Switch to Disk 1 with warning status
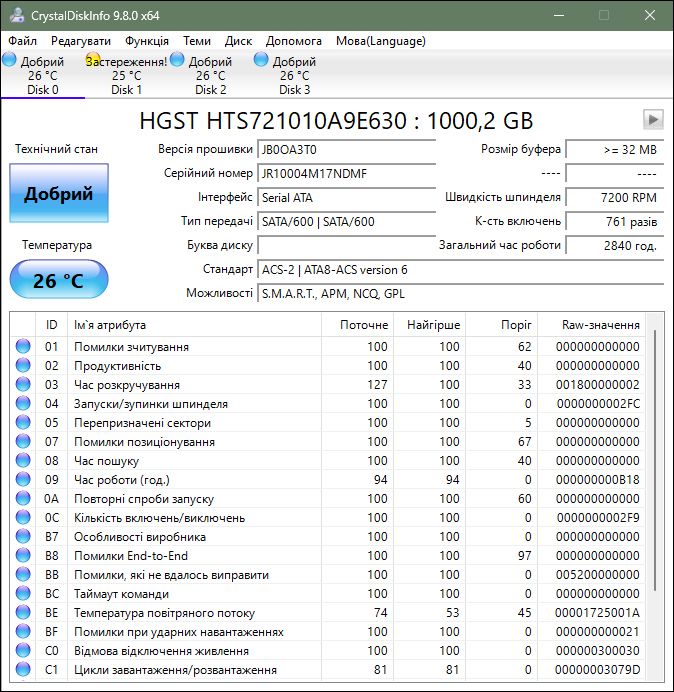The height and width of the screenshot is (692, 674). [x=127, y=75]
